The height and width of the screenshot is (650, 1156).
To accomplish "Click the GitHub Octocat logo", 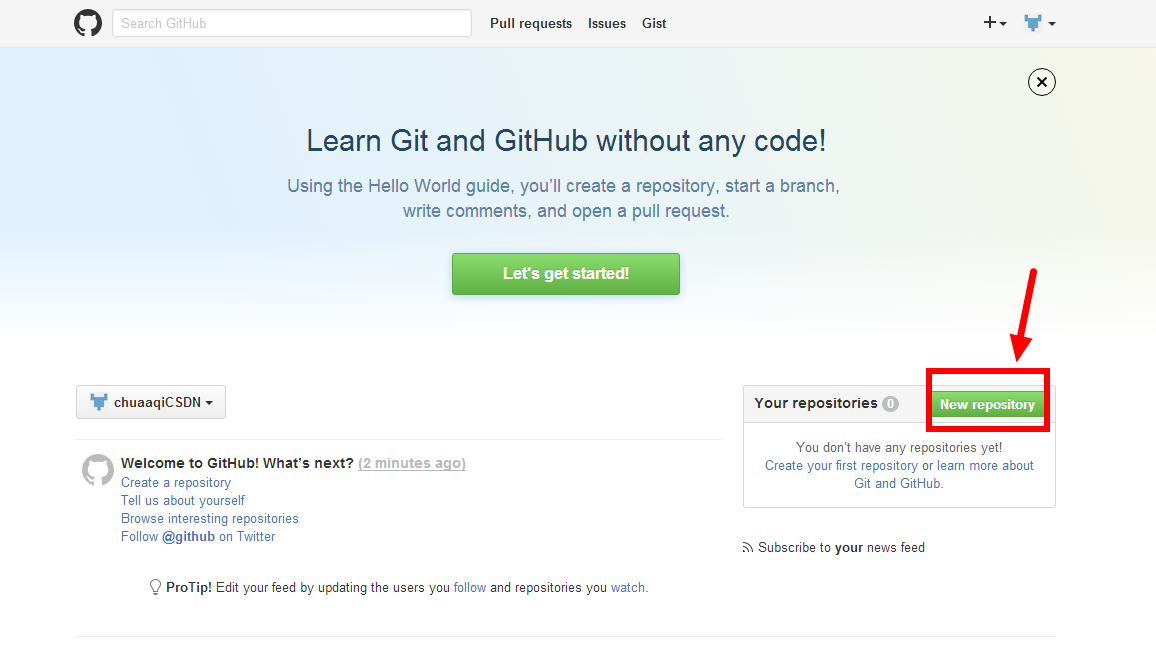I will (x=88, y=23).
